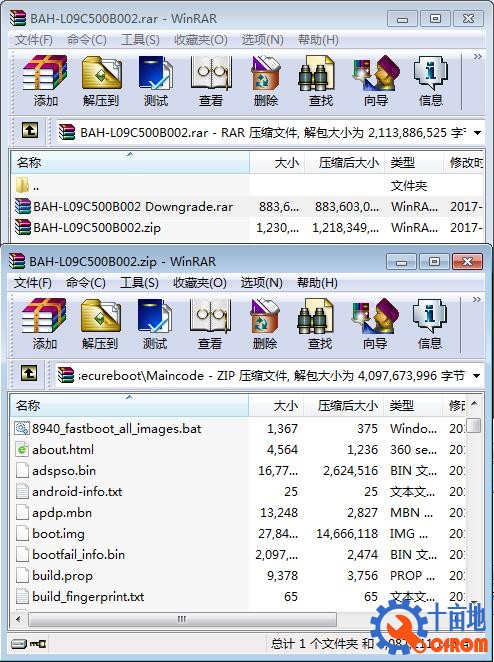This screenshot has width=494, height=662.
Task: Expand toolbar overflow chevron in zip window
Action: [x=477, y=299]
